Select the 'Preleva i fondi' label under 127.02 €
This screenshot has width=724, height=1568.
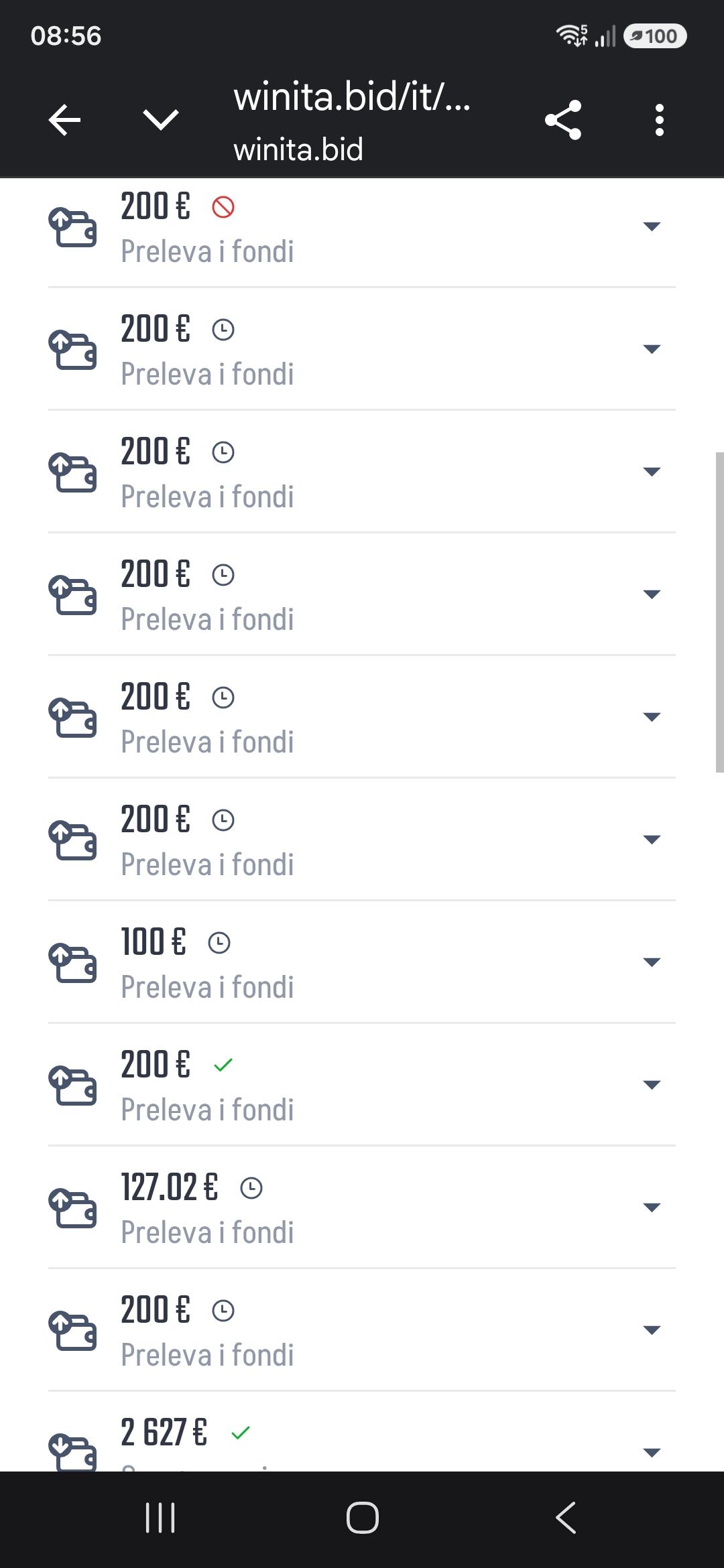coord(207,1232)
